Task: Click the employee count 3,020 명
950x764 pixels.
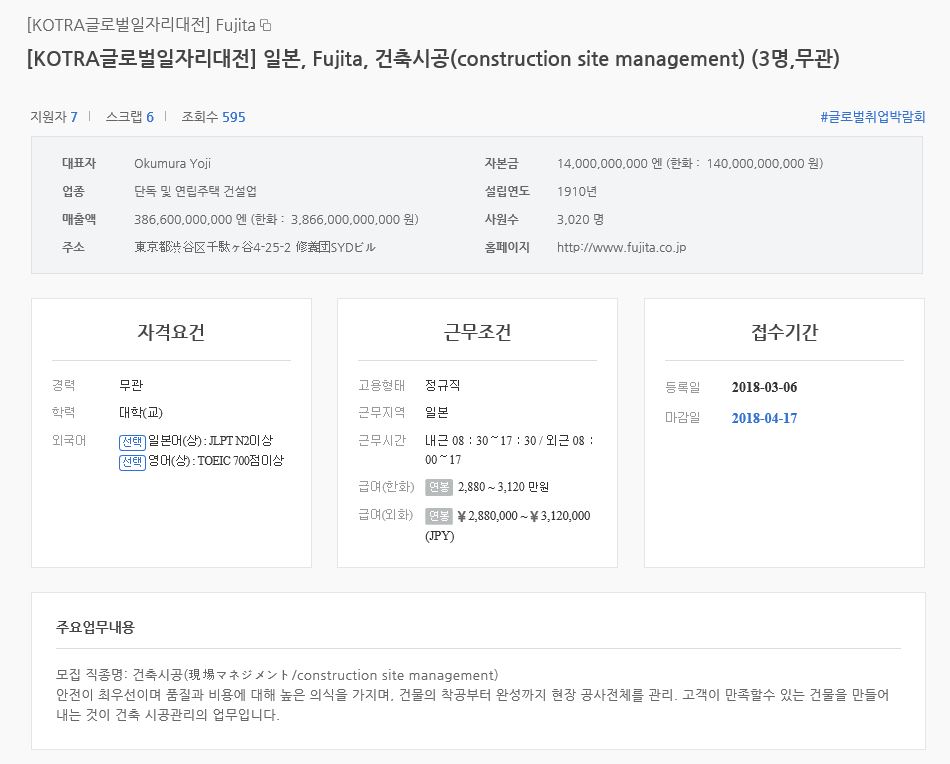Action: (580, 219)
